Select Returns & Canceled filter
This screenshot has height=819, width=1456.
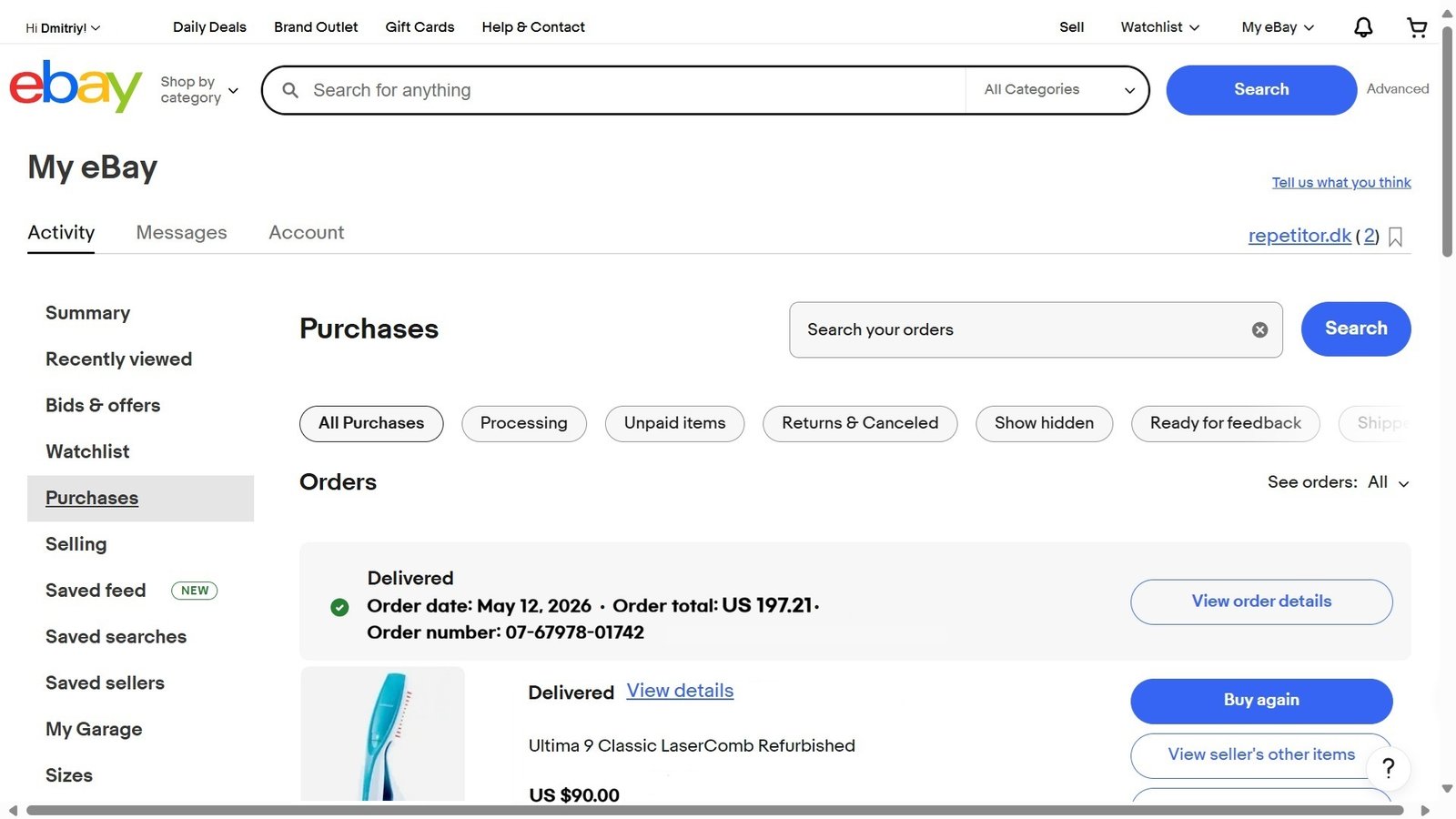pyautogui.click(x=860, y=423)
